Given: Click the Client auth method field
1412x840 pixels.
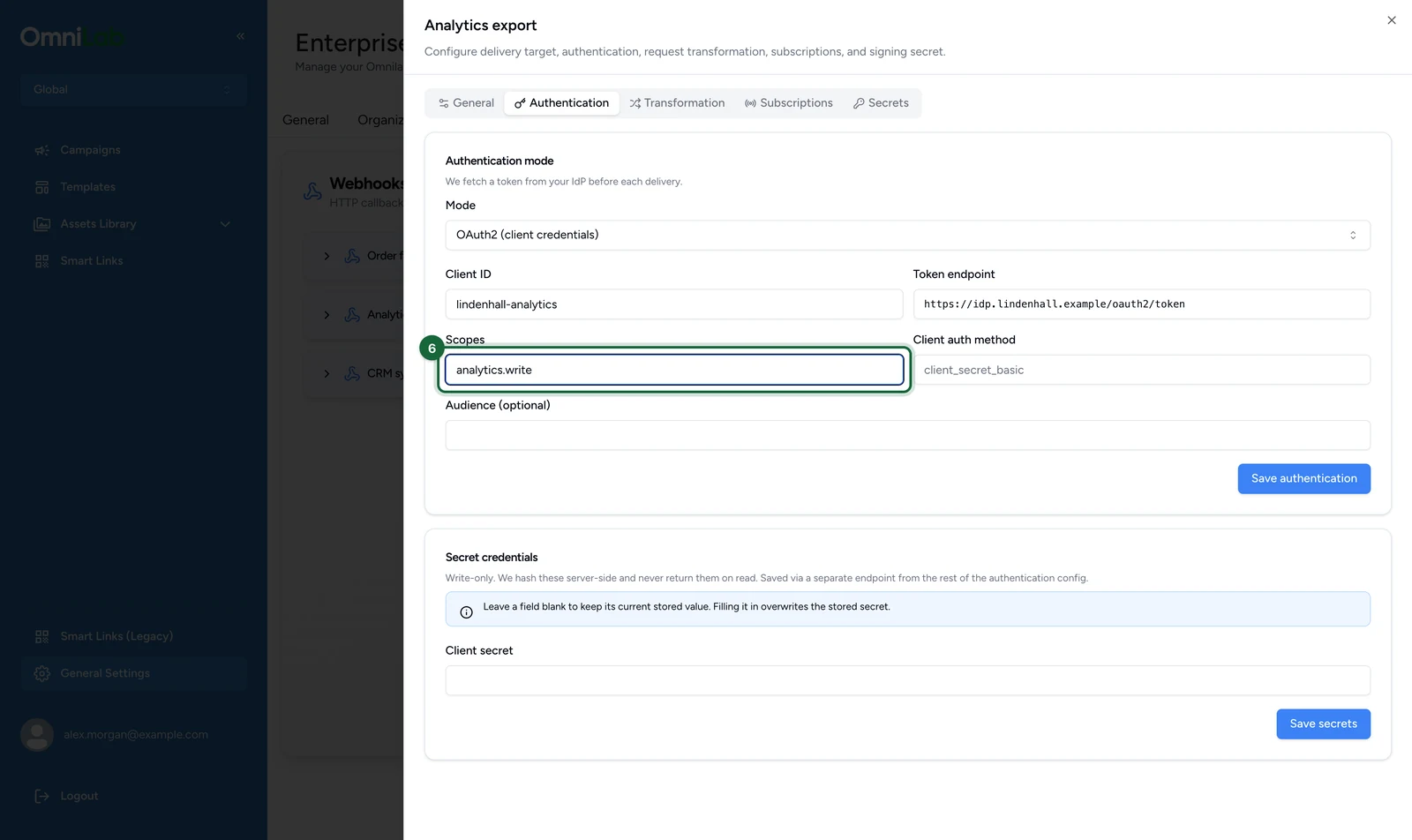Looking at the screenshot, I should [1141, 370].
